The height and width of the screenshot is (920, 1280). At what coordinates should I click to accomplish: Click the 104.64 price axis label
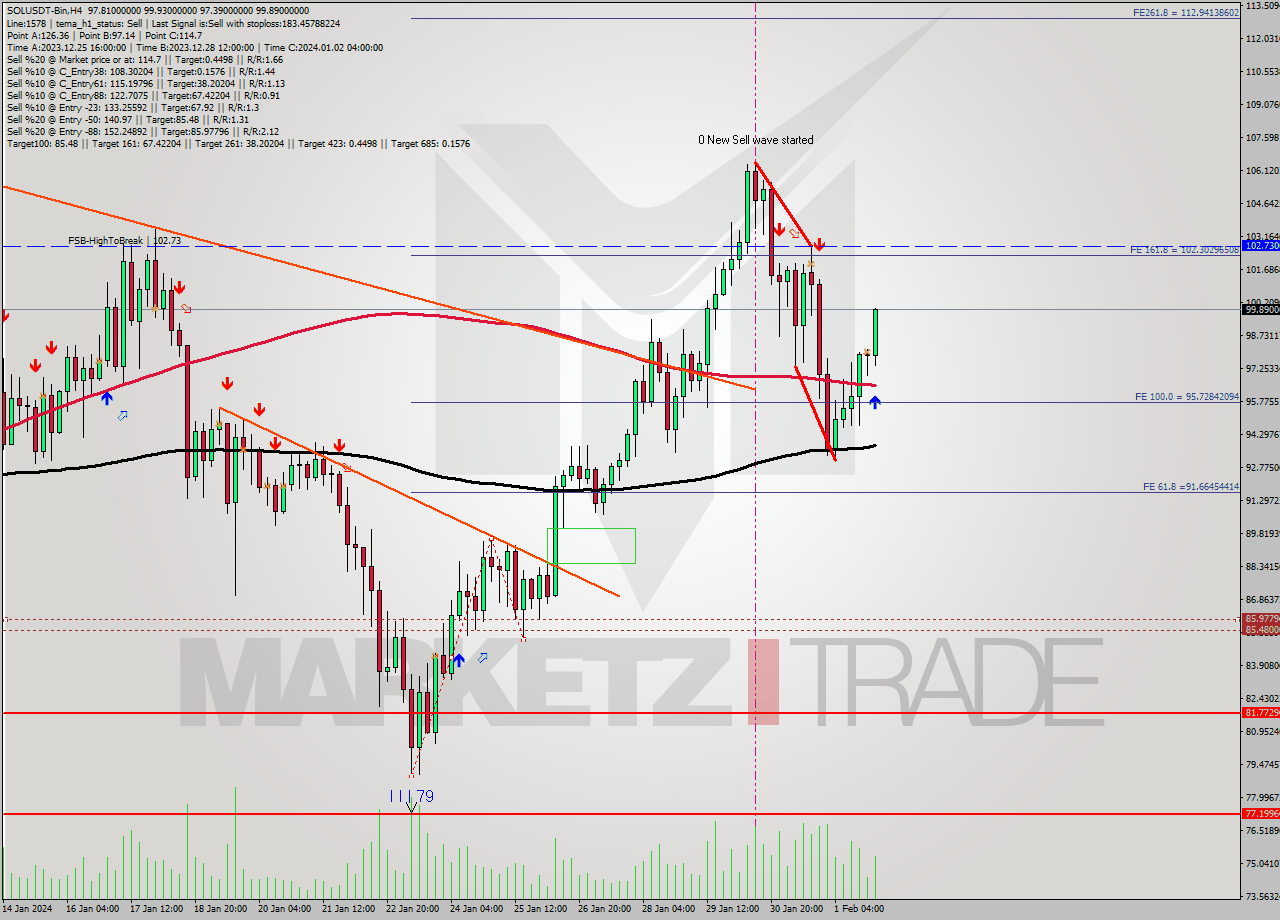1262,204
